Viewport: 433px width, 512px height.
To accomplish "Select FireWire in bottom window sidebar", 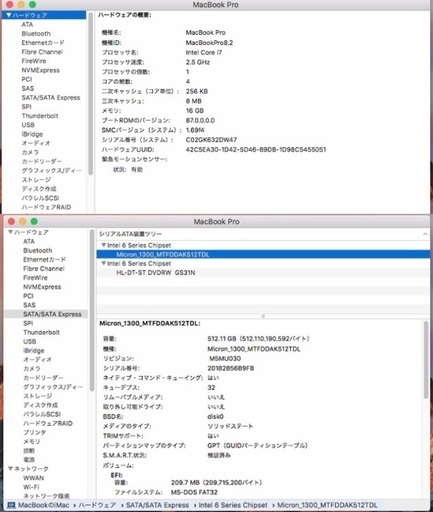I will pyautogui.click(x=35, y=278).
